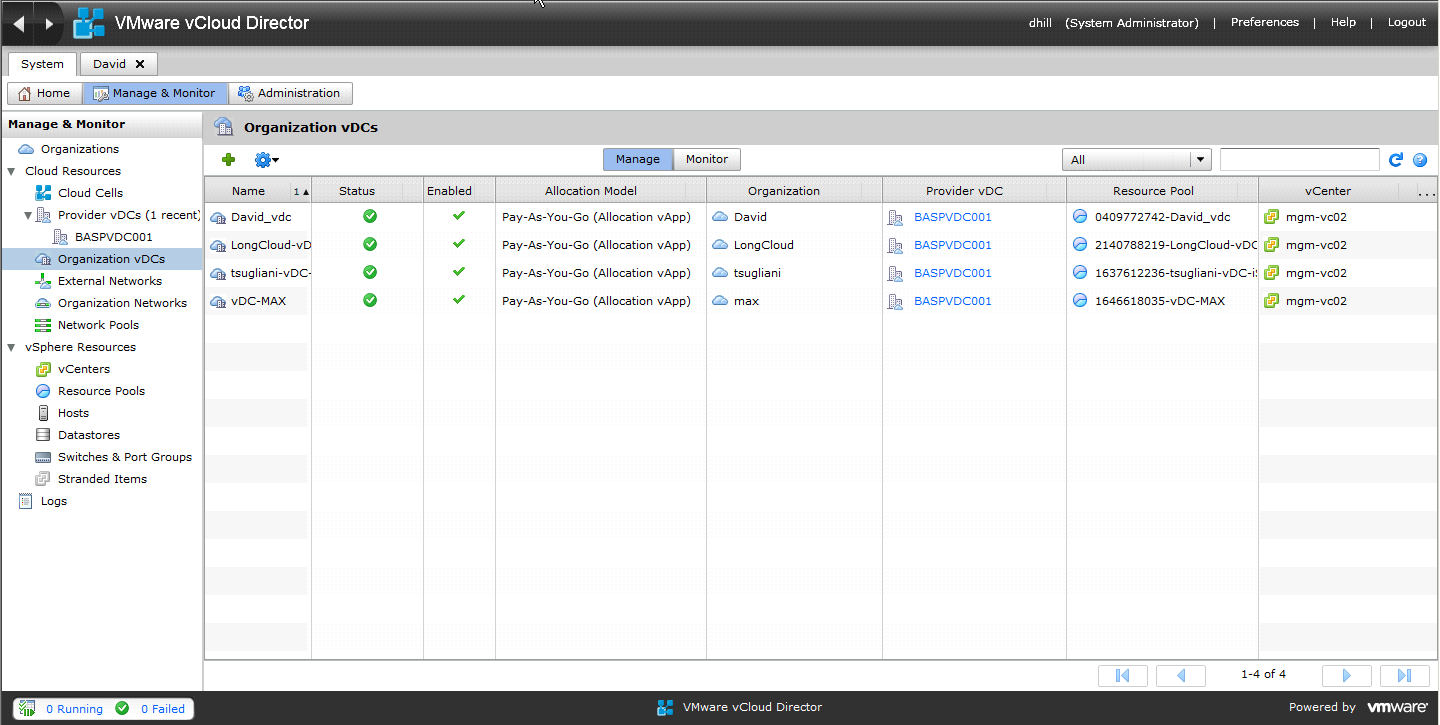
Task: Open Organizations in the sidebar
Action: pyautogui.click(x=80, y=149)
